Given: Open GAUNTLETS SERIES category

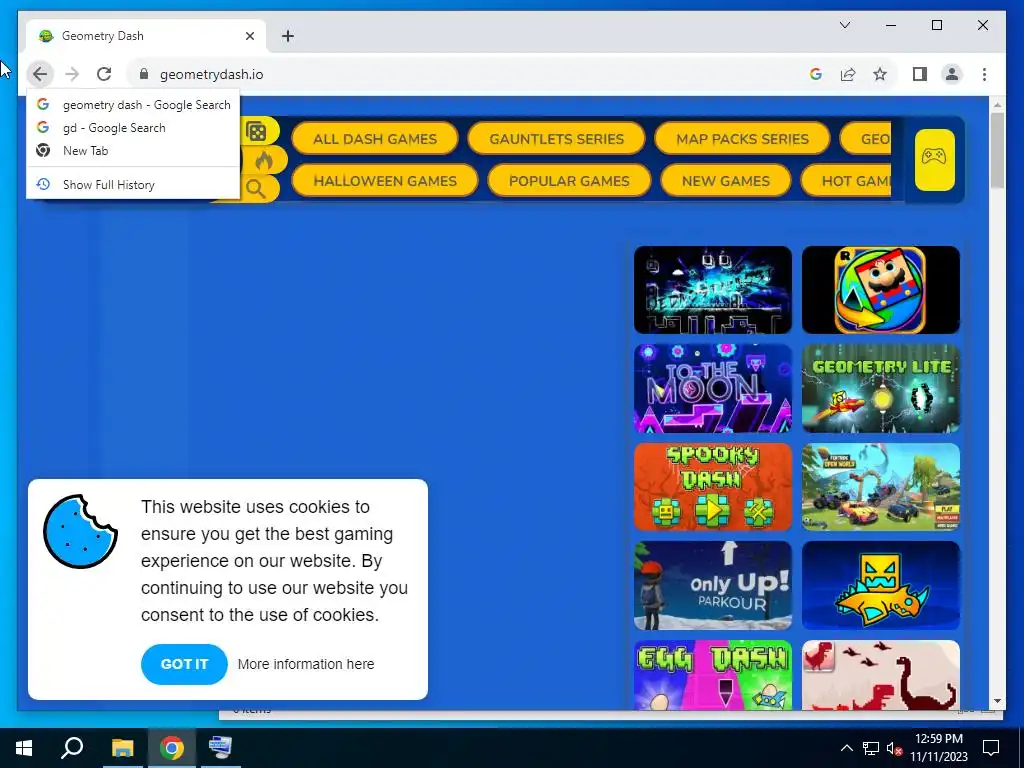Looking at the screenshot, I should pyautogui.click(x=556, y=138).
